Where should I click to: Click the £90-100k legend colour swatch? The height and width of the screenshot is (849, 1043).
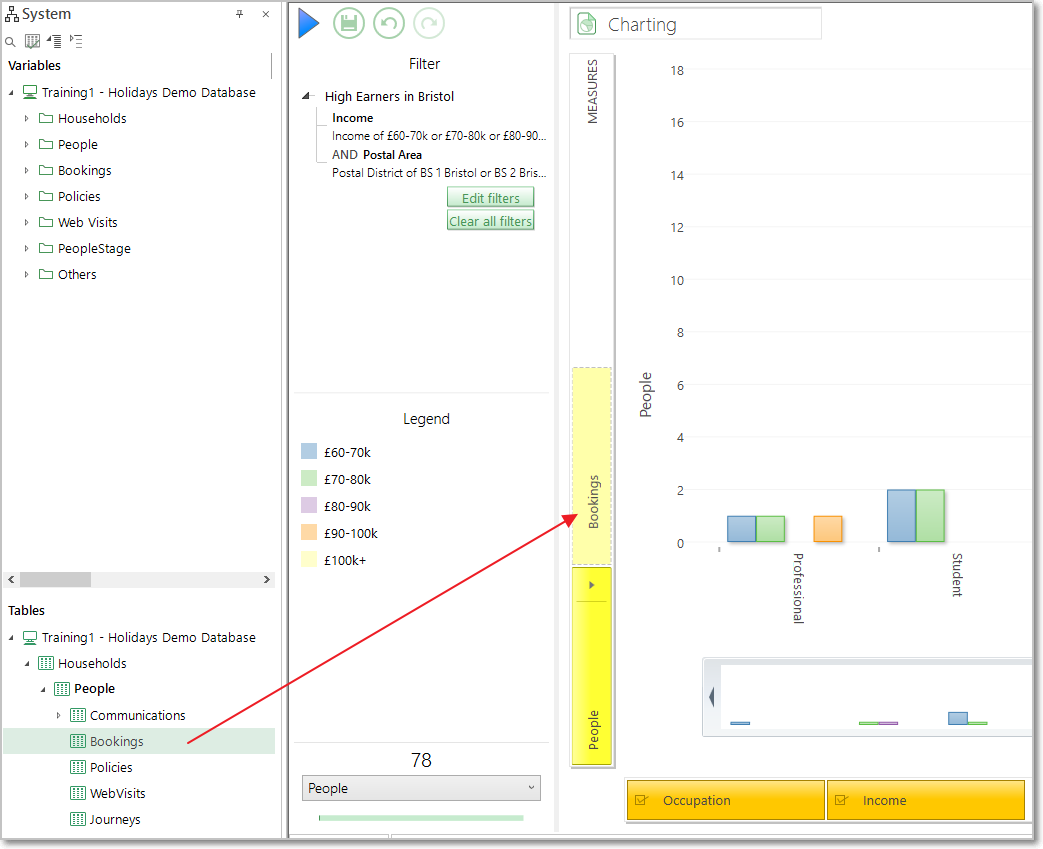pos(309,532)
